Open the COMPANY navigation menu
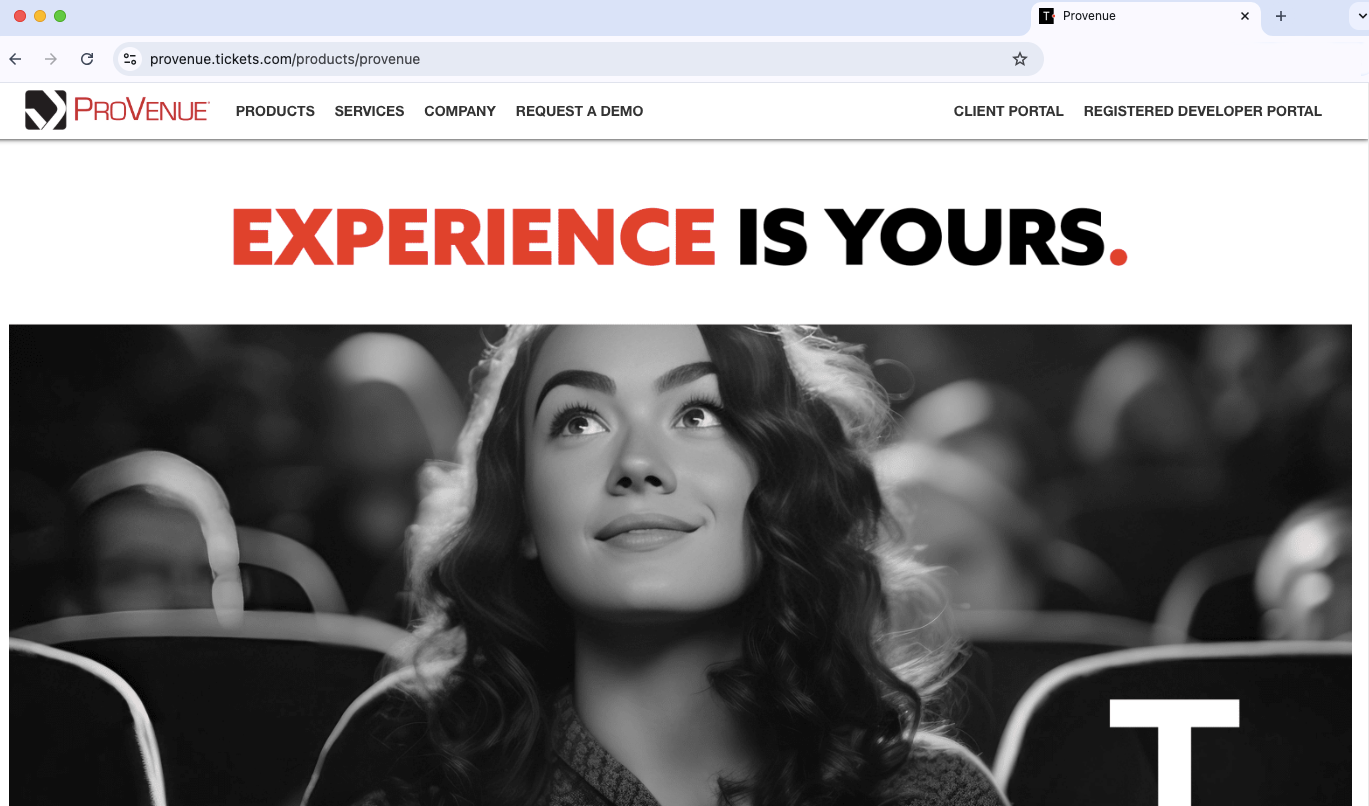The width and height of the screenshot is (1369, 806). [x=460, y=111]
